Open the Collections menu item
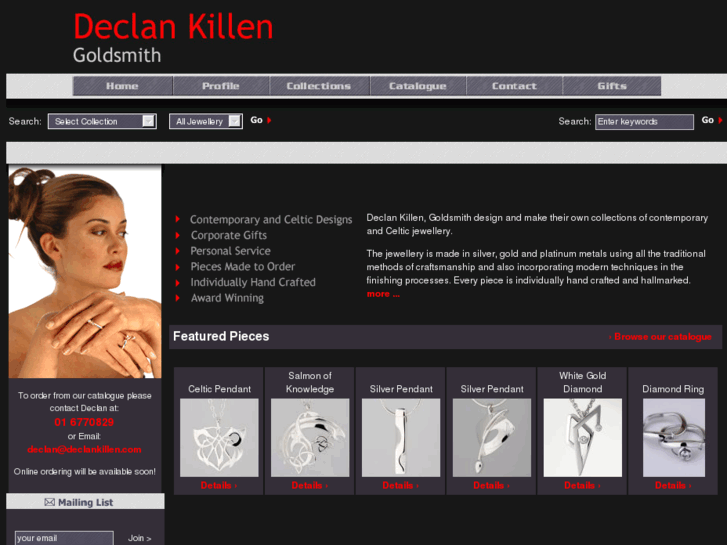The width and height of the screenshot is (727, 545). point(319,86)
